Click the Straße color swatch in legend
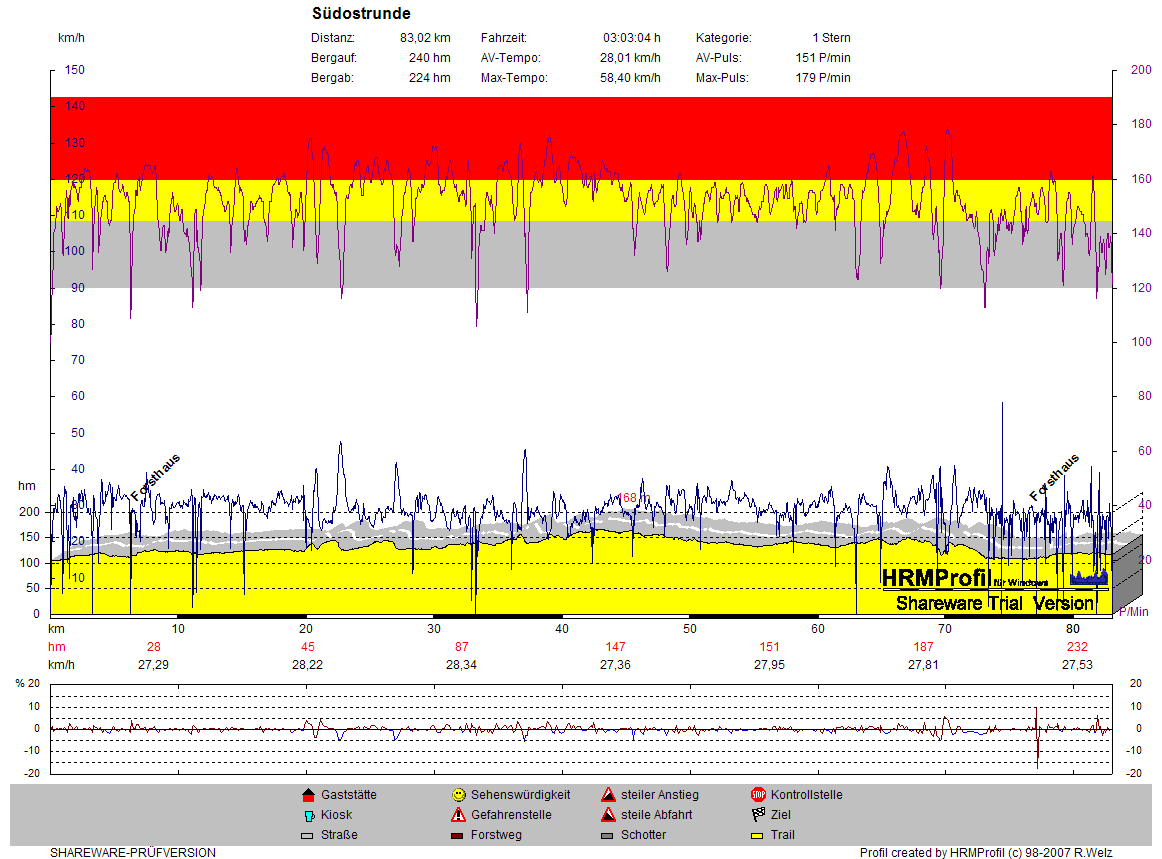The image size is (1162, 859). [308, 835]
